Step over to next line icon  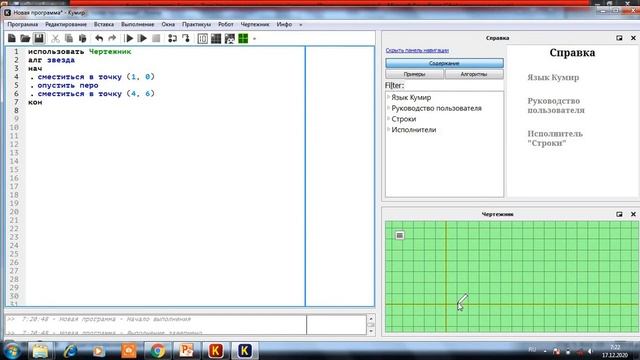point(172,39)
